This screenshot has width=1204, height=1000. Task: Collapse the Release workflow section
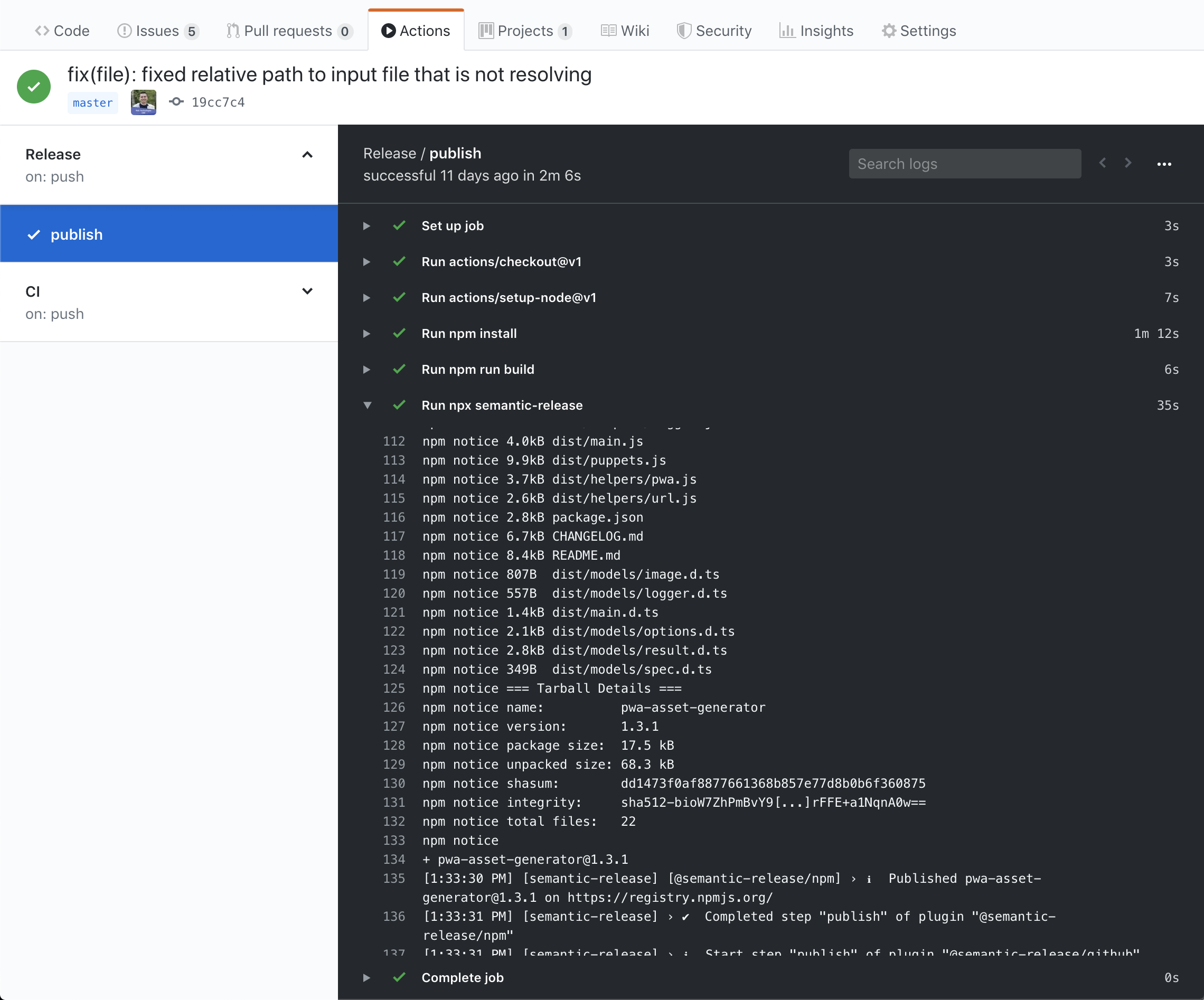[307, 155]
